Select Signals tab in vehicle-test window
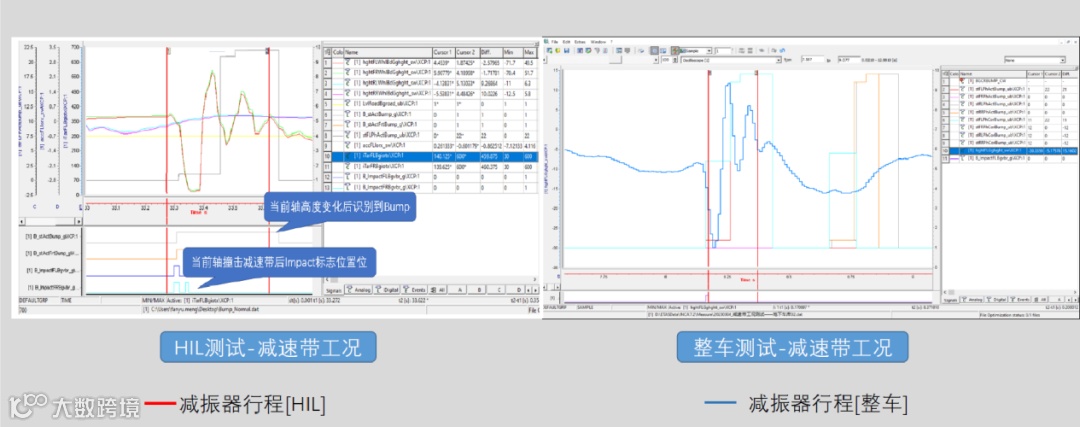Image resolution: width=1080 pixels, height=427 pixels. pyautogui.click(x=951, y=300)
